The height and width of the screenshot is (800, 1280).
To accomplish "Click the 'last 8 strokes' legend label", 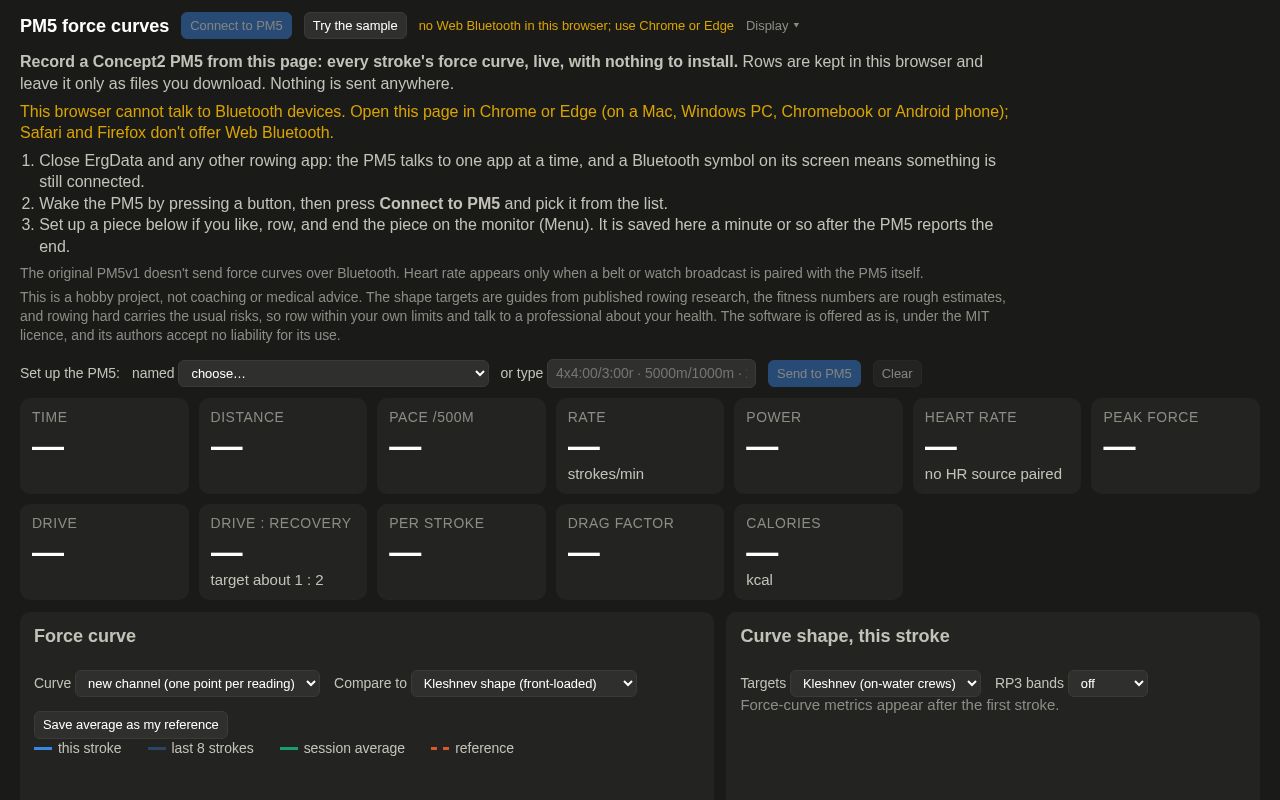I will 212,748.
